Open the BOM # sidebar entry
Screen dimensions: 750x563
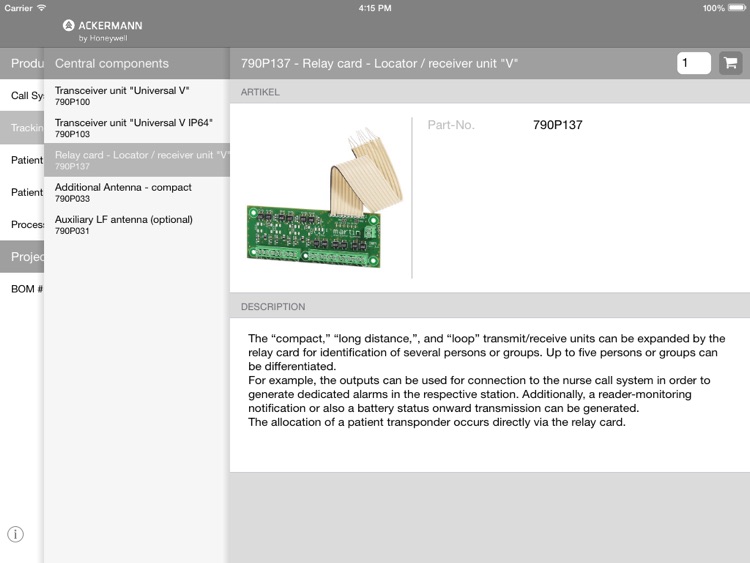[x=22, y=289]
